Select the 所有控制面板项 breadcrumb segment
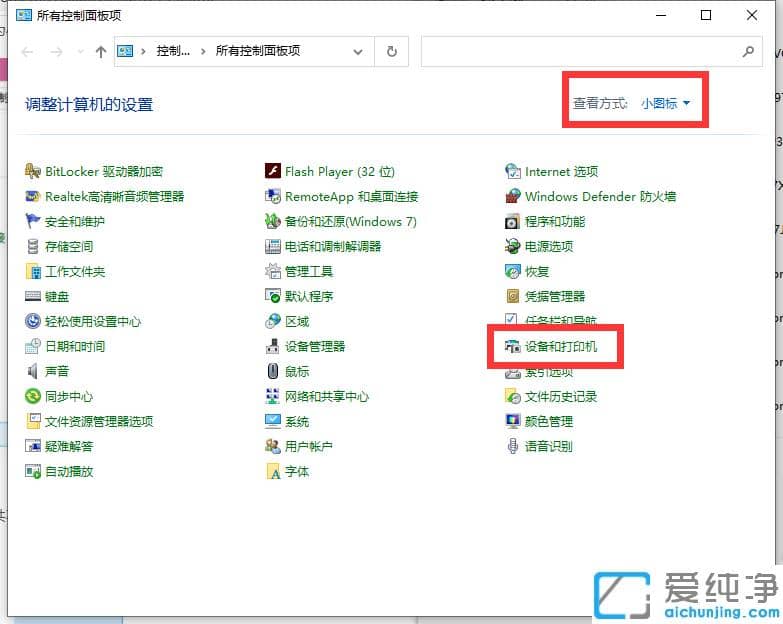Screen dimensions: 783x624 [x=258, y=51]
